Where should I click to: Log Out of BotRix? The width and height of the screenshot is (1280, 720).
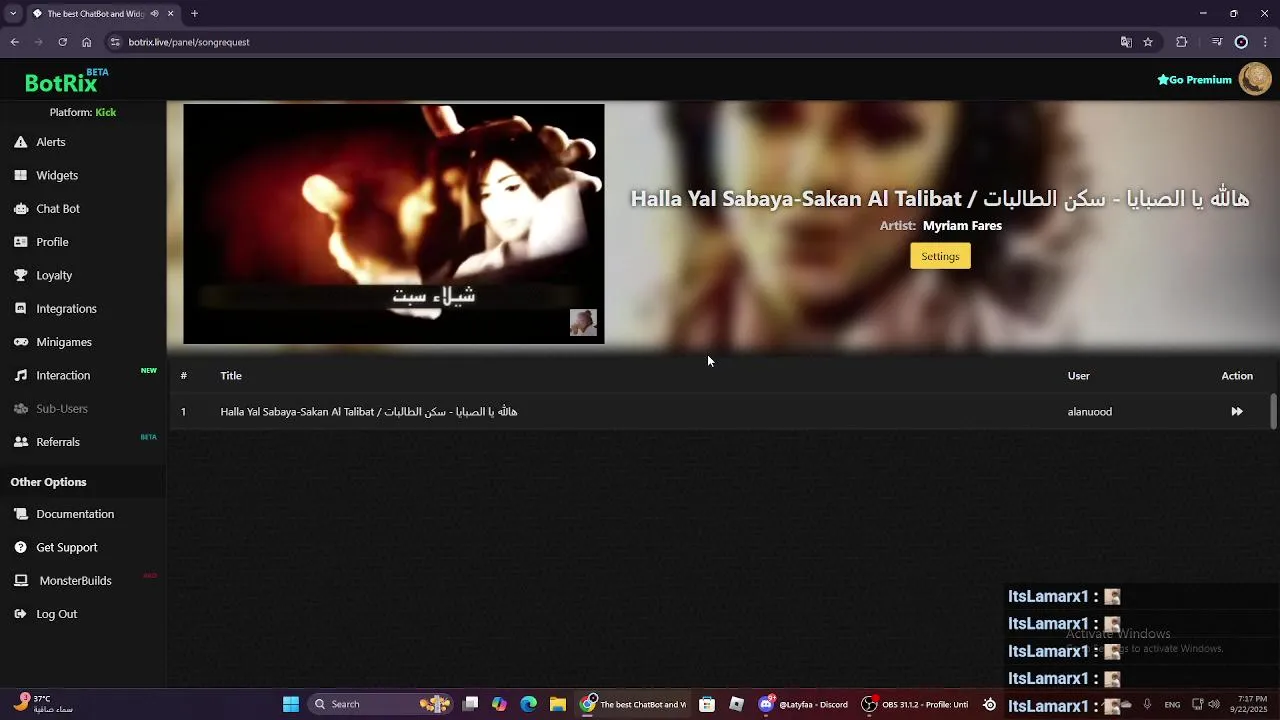(x=56, y=614)
